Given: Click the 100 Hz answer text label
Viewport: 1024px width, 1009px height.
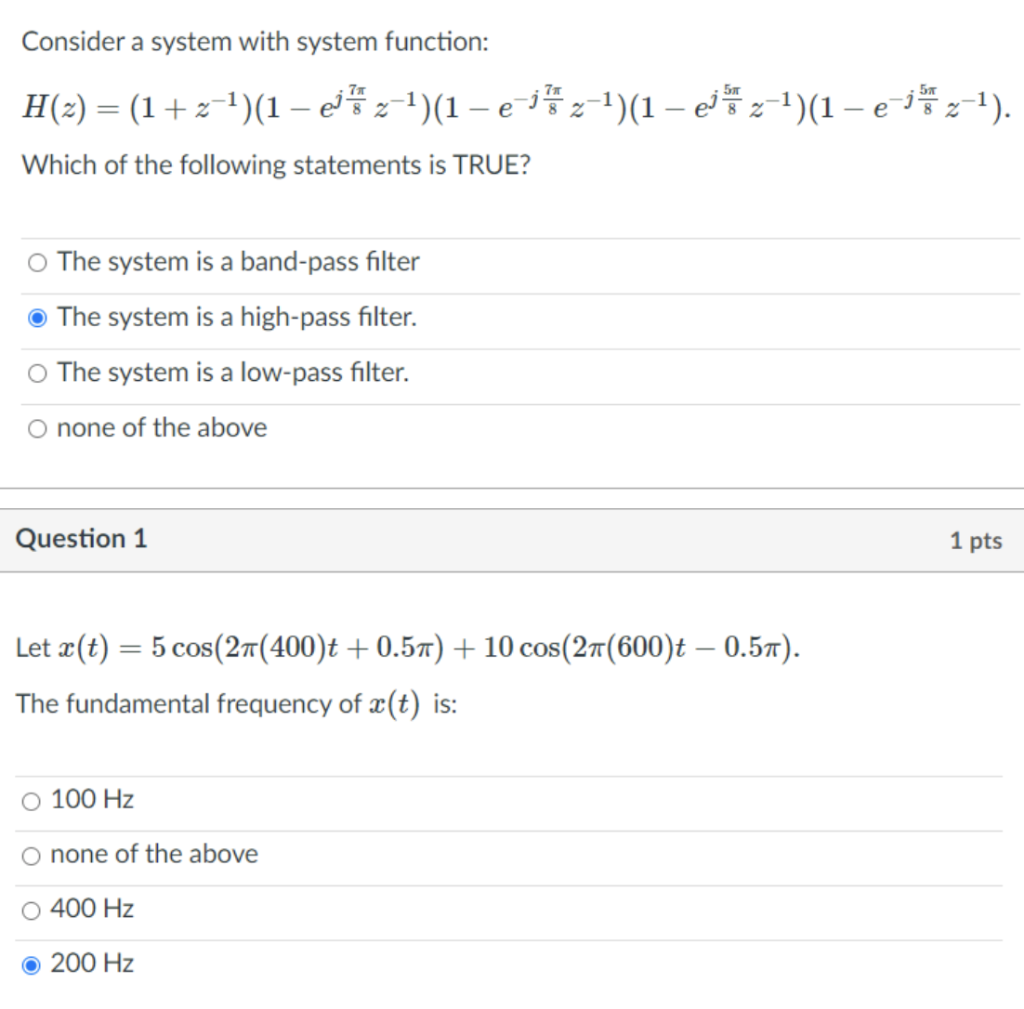Looking at the screenshot, I should (x=92, y=799).
